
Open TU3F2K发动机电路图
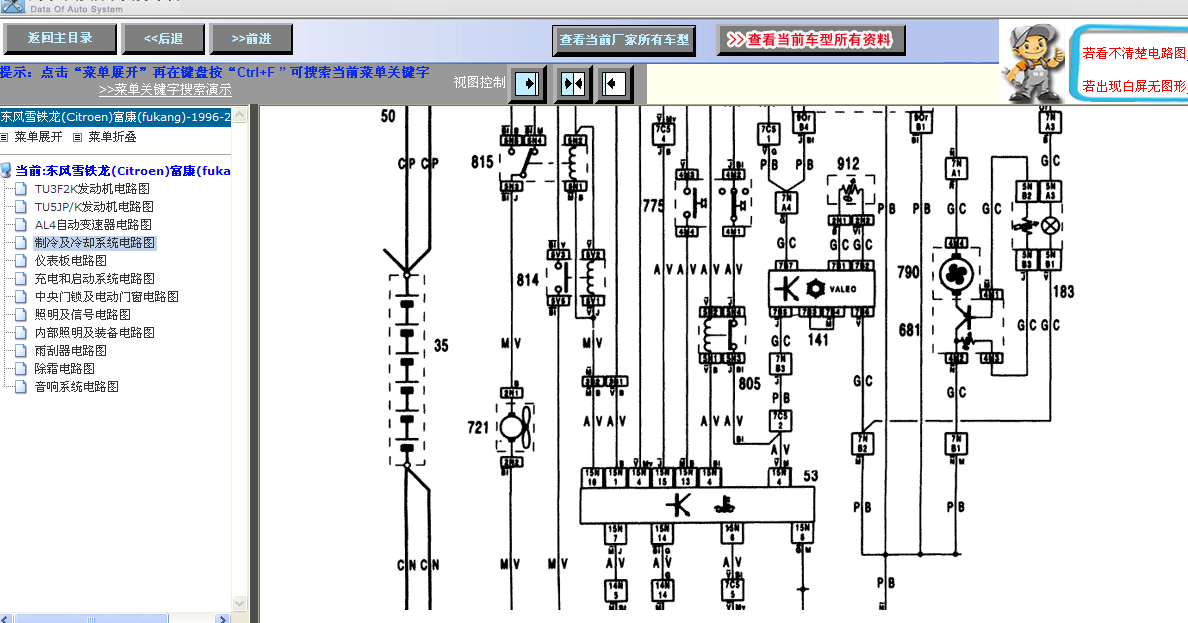coord(92,189)
